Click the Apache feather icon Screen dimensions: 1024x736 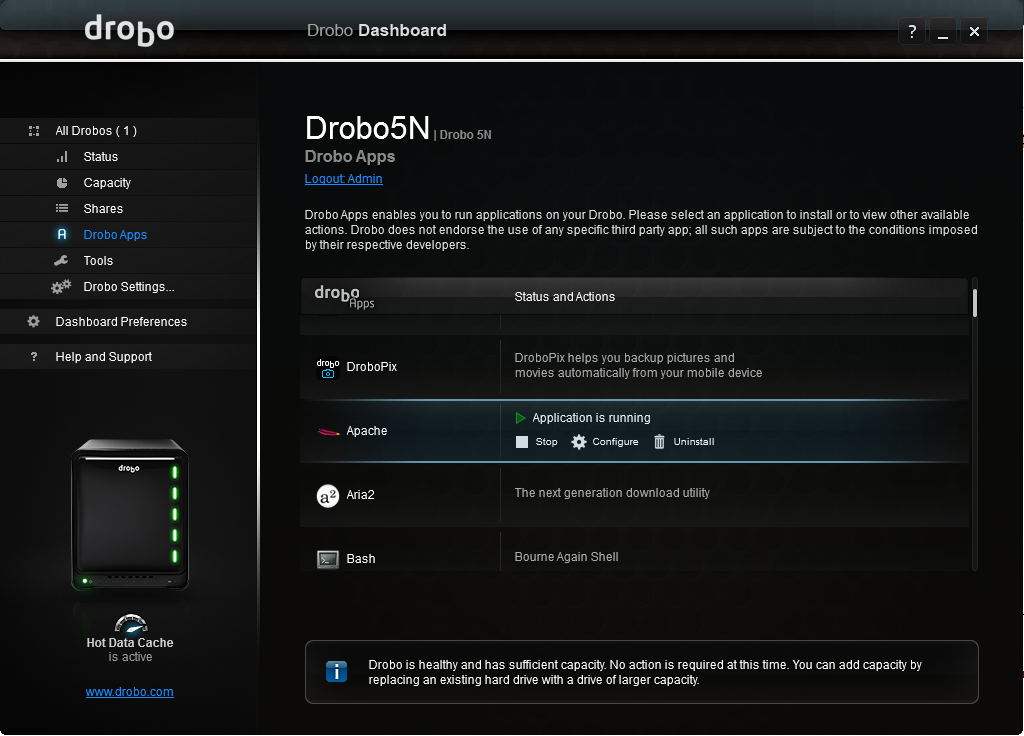point(328,429)
